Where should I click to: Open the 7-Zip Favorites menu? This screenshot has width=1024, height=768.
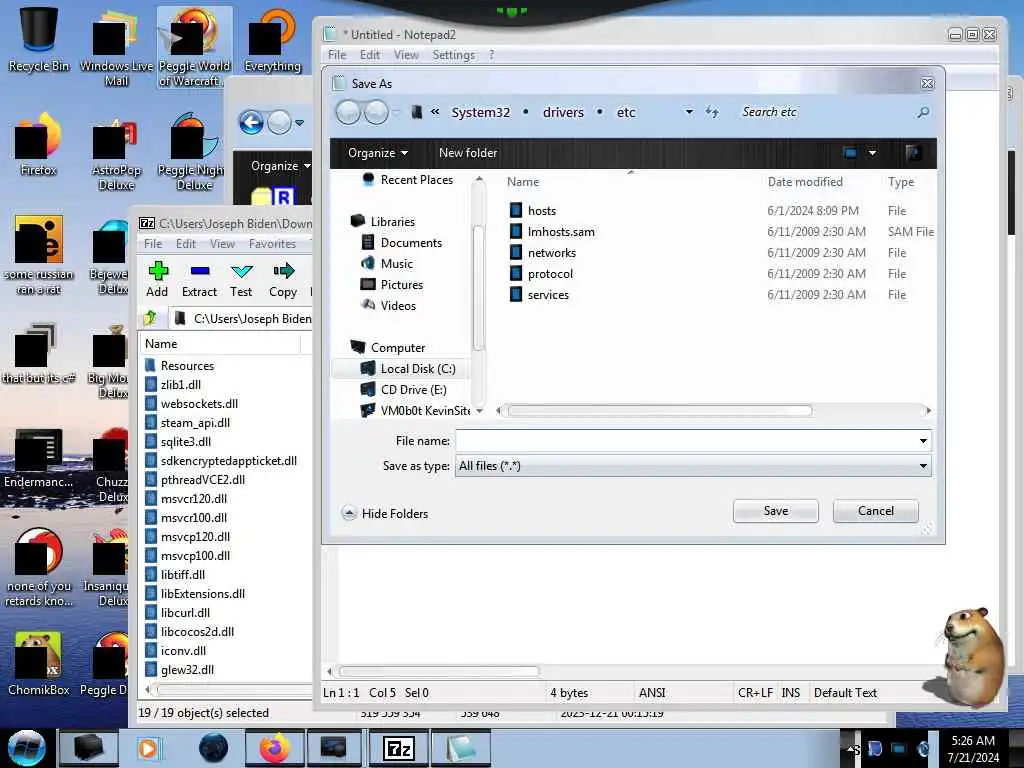pos(272,244)
